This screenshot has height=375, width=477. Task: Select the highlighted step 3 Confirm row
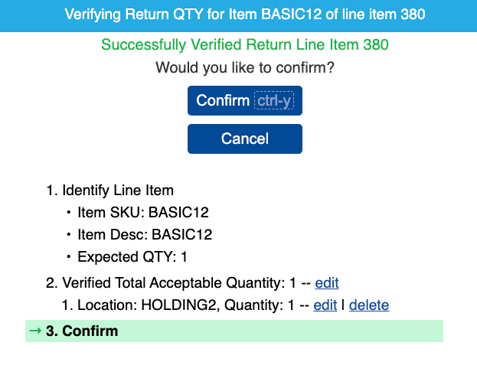pyautogui.click(x=234, y=331)
